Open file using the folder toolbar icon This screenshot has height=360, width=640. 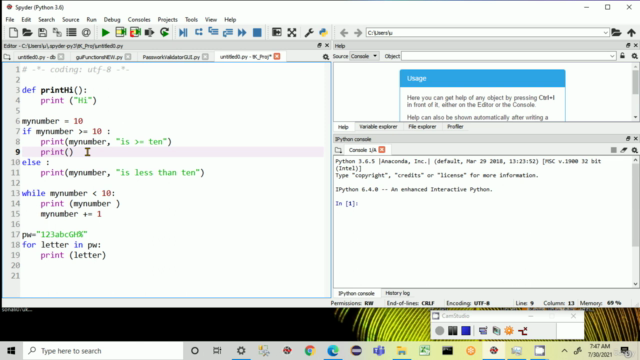[27, 33]
